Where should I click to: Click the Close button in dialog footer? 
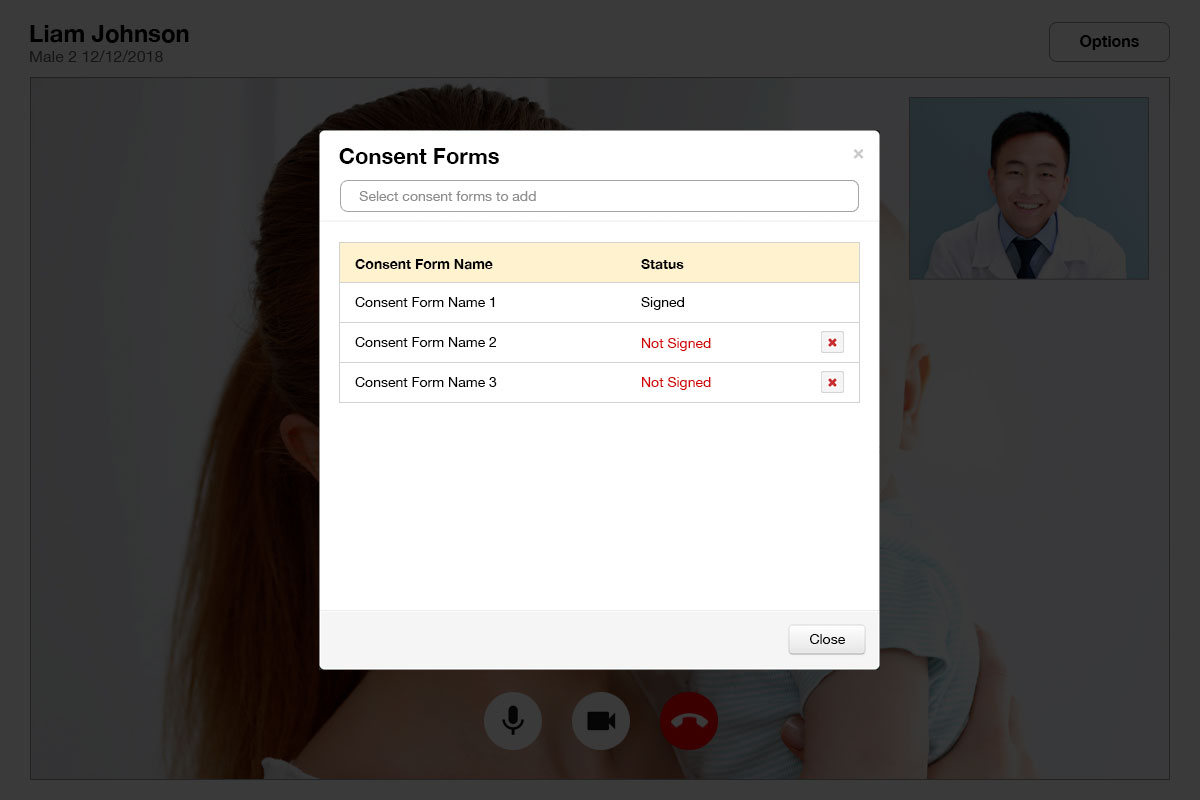[827, 639]
